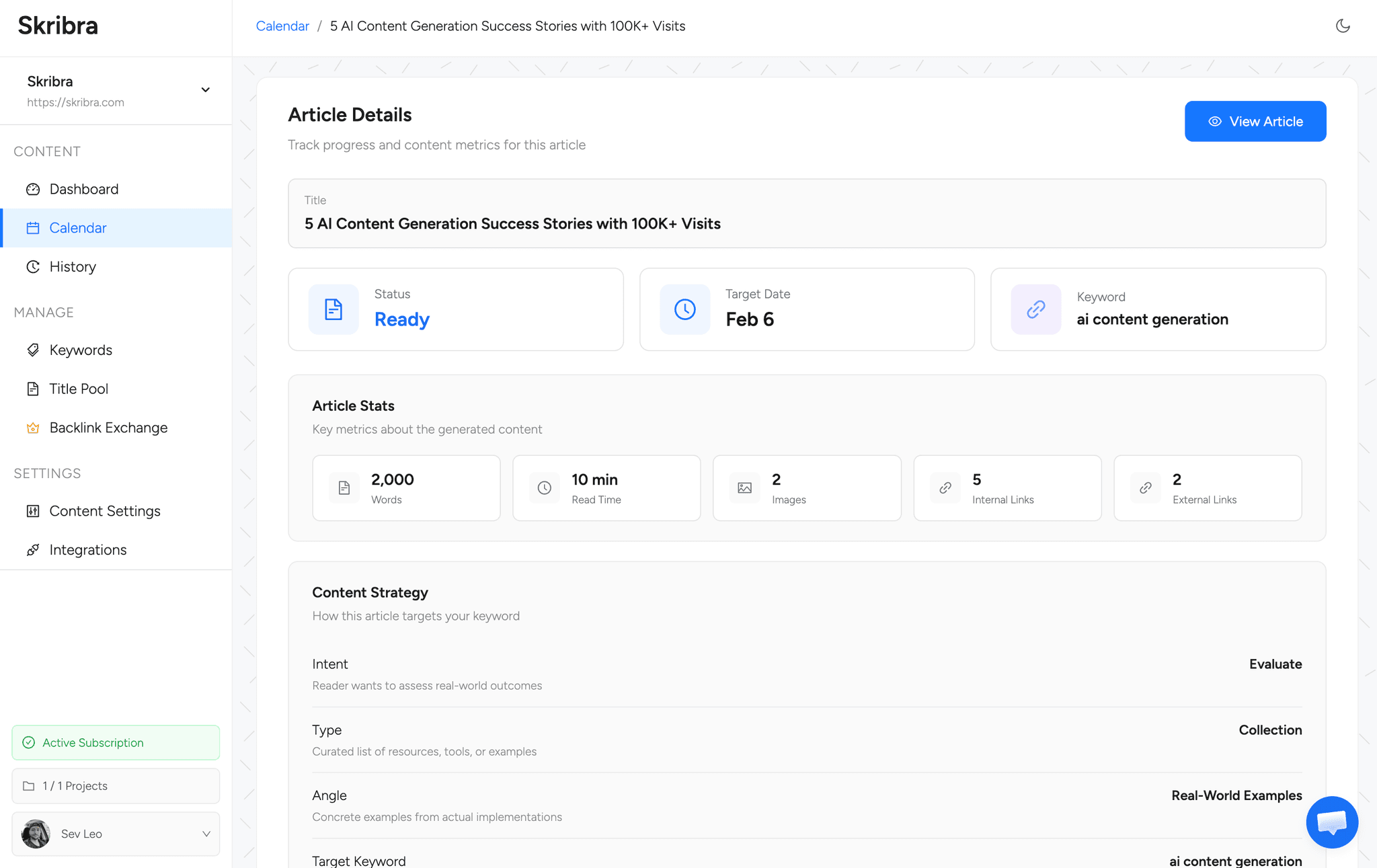1377x868 pixels.
Task: Open the chat support bubble
Action: click(x=1332, y=822)
